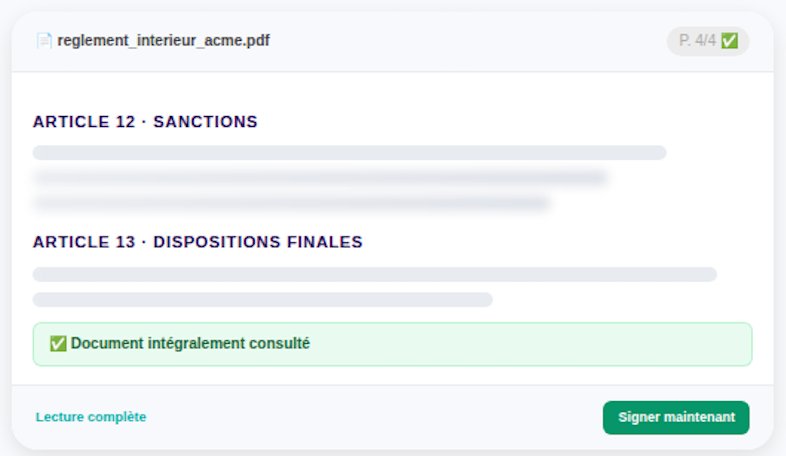The image size is (786, 456).
Task: Click the green checkmark in the page indicator
Action: 729,41
